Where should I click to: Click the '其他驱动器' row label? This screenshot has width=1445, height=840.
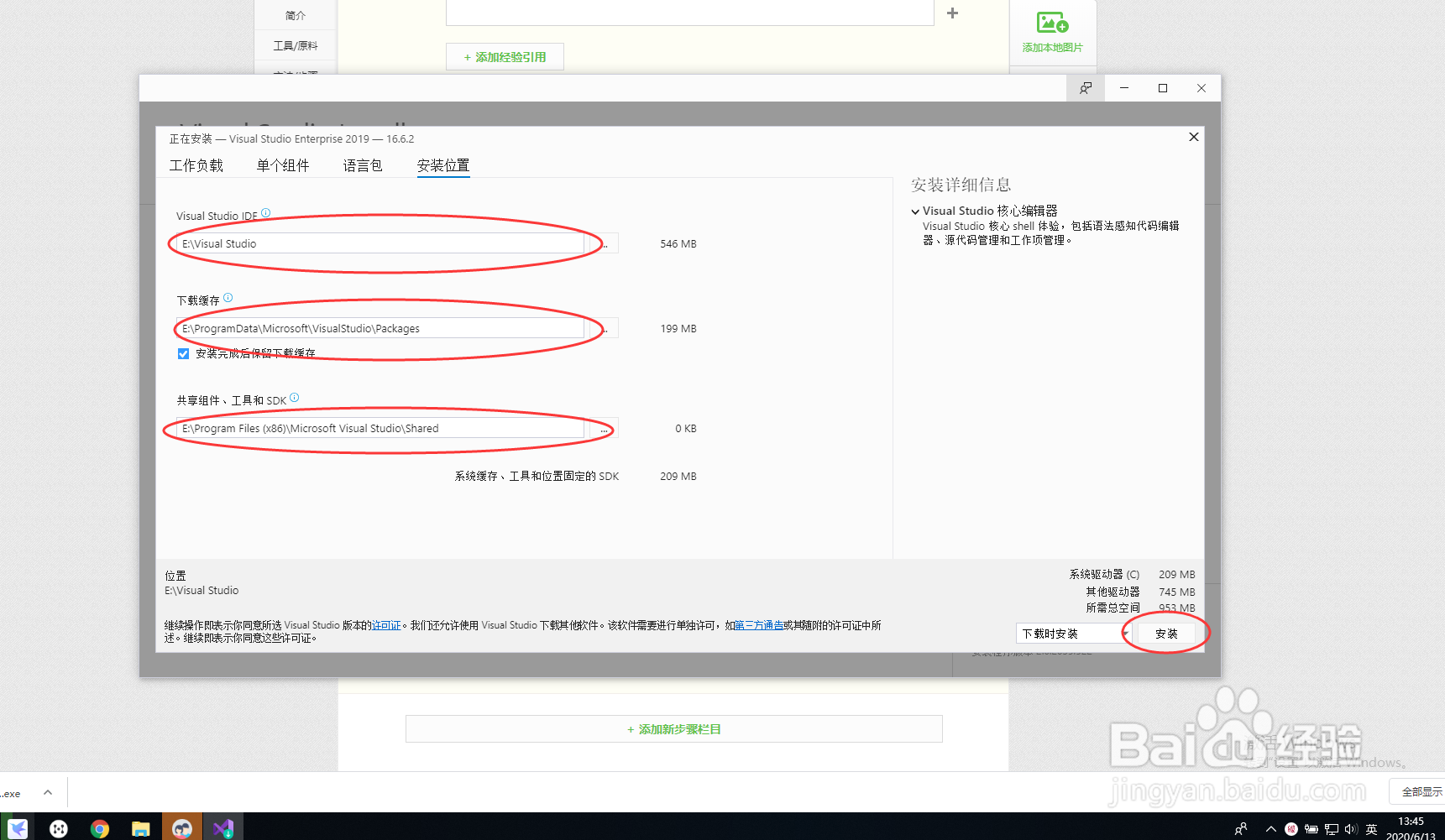(1113, 592)
